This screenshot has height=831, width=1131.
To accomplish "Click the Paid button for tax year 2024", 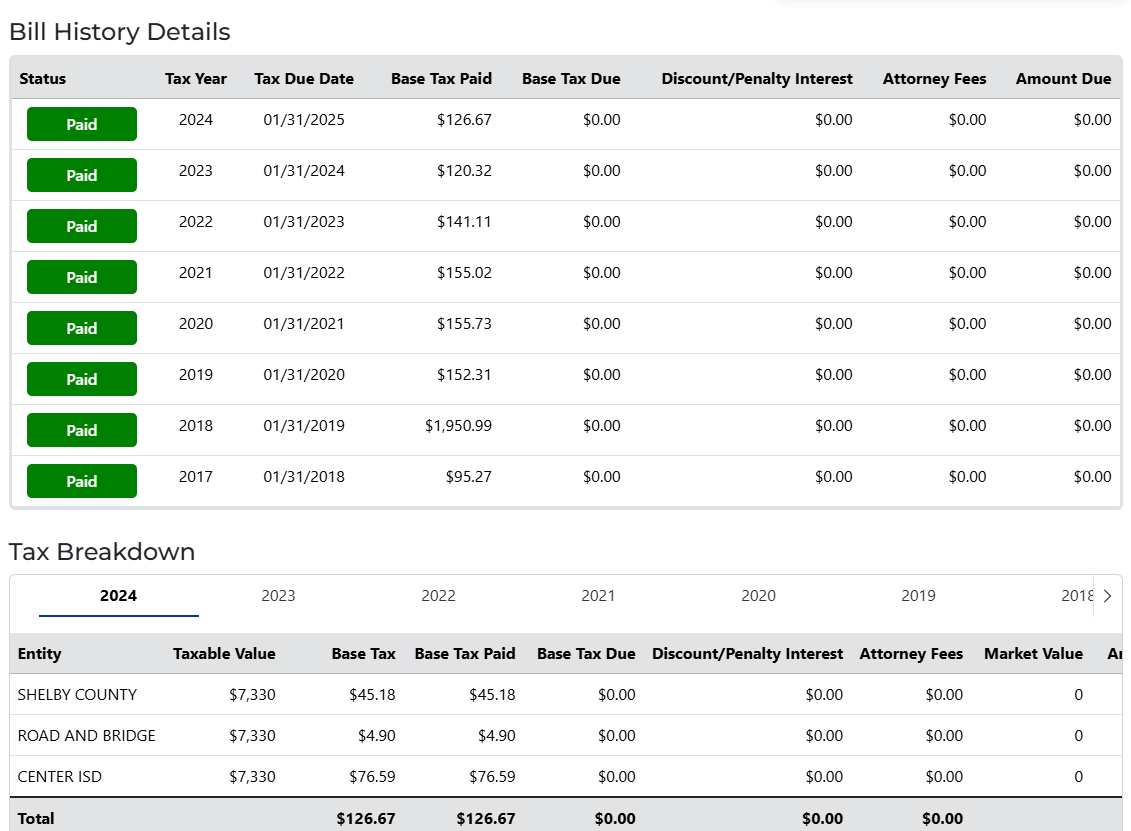I will 82,125.
